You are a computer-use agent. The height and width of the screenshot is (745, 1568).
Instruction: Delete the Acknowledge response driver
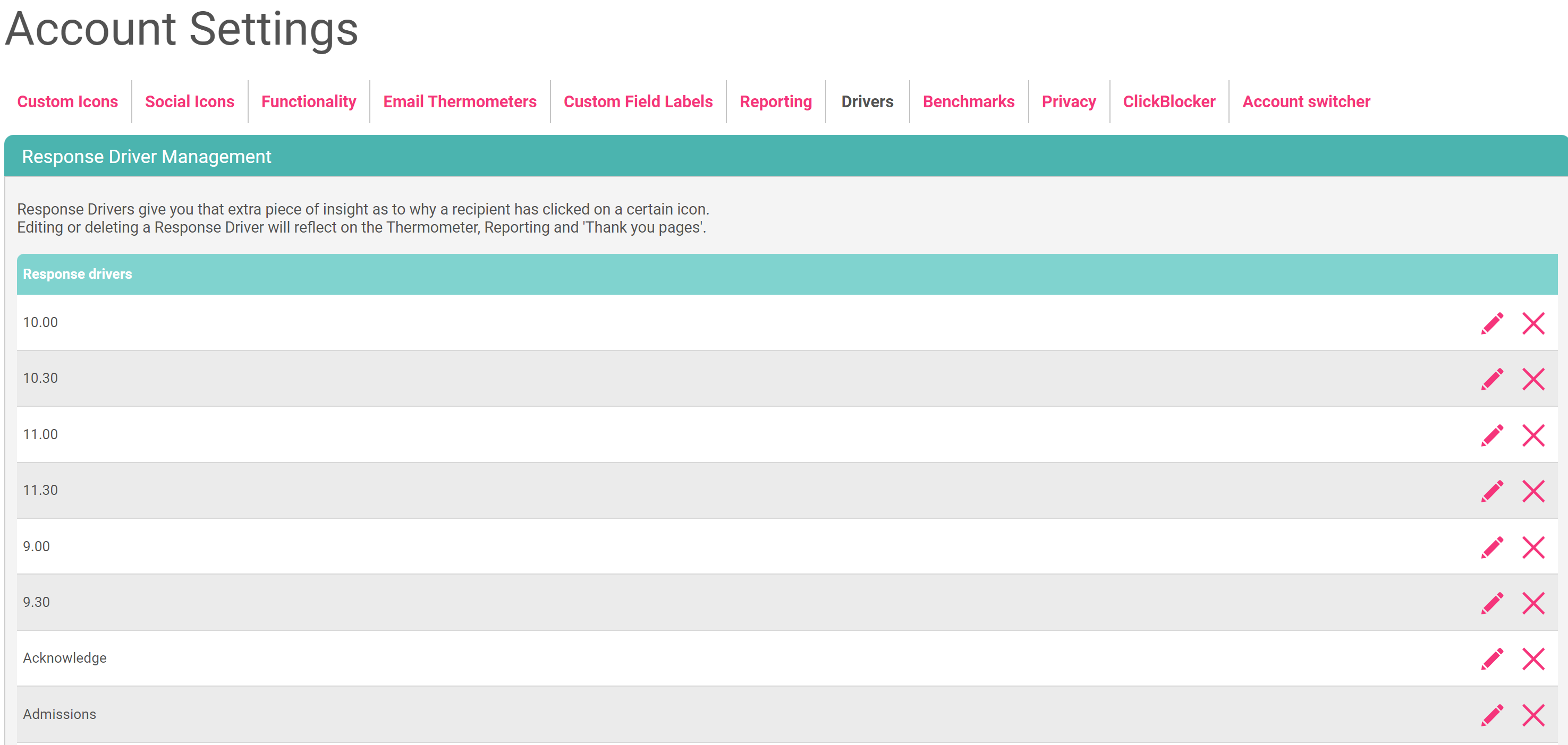(x=1533, y=658)
